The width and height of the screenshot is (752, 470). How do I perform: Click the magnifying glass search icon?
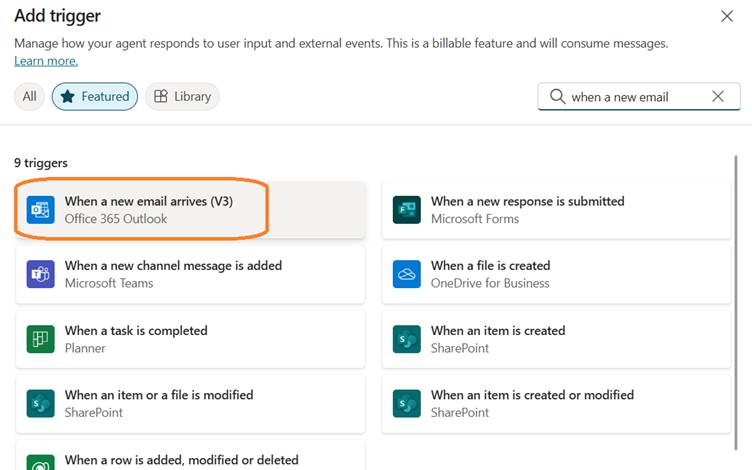(556, 97)
